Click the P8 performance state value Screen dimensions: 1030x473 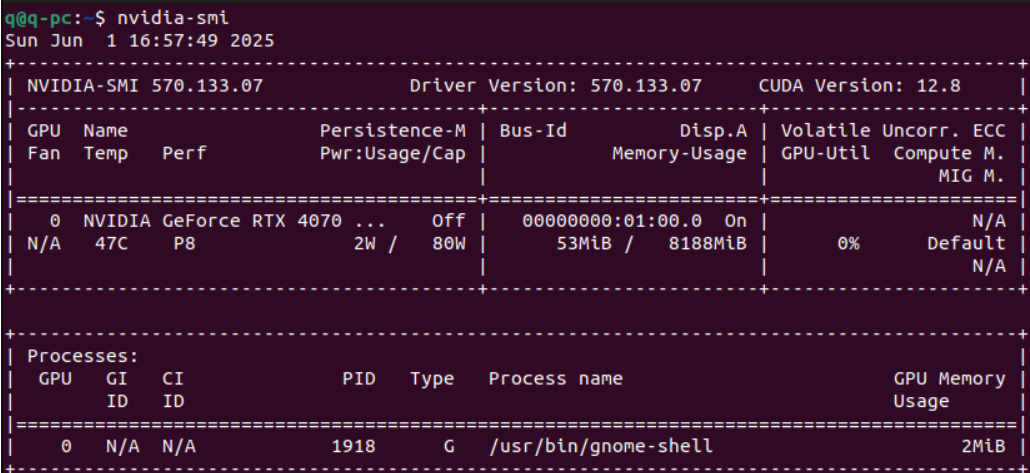tap(184, 243)
